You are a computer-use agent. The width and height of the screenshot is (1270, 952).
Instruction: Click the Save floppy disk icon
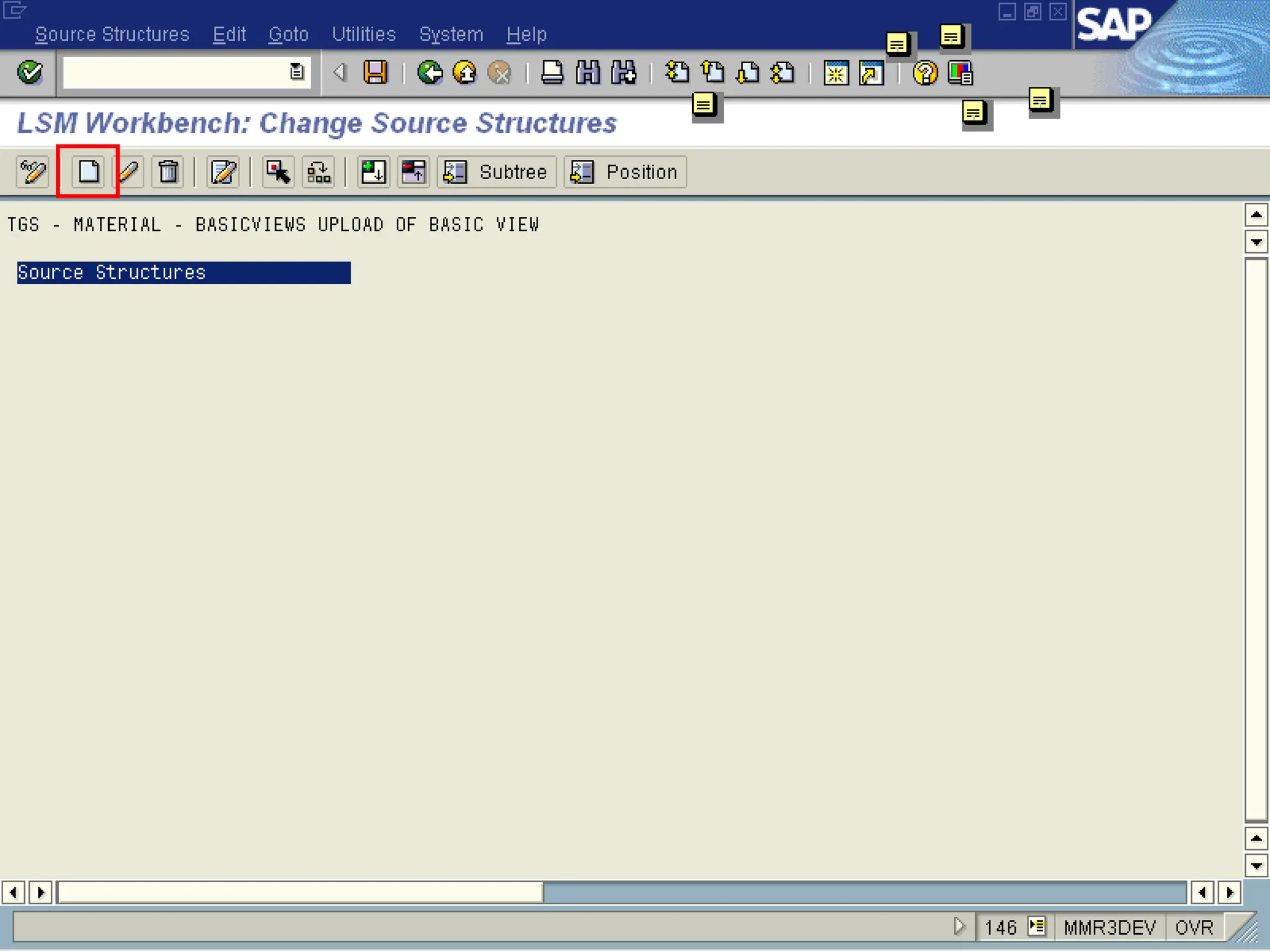click(375, 73)
